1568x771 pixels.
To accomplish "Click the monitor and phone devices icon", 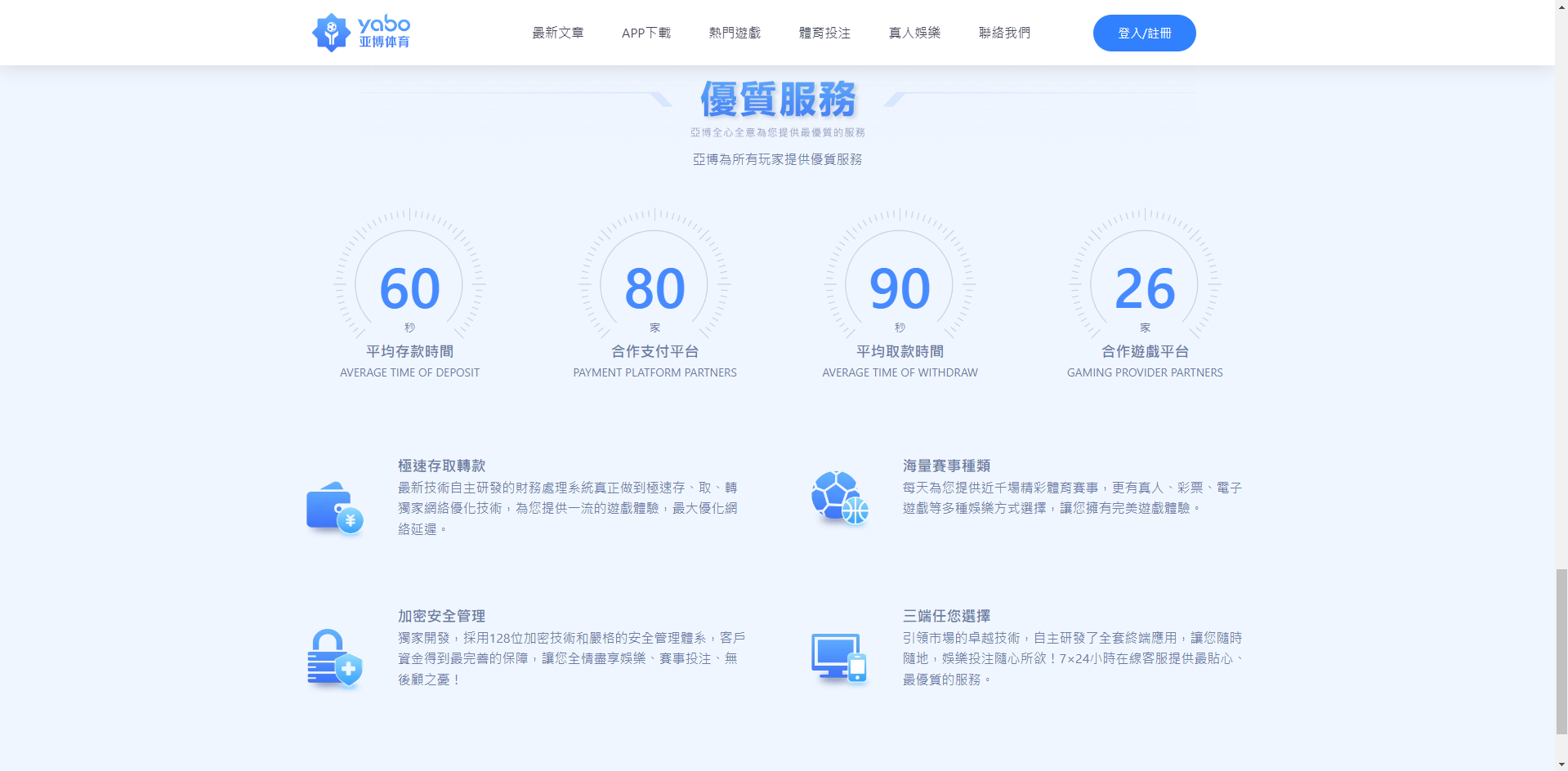I will pos(838,658).
